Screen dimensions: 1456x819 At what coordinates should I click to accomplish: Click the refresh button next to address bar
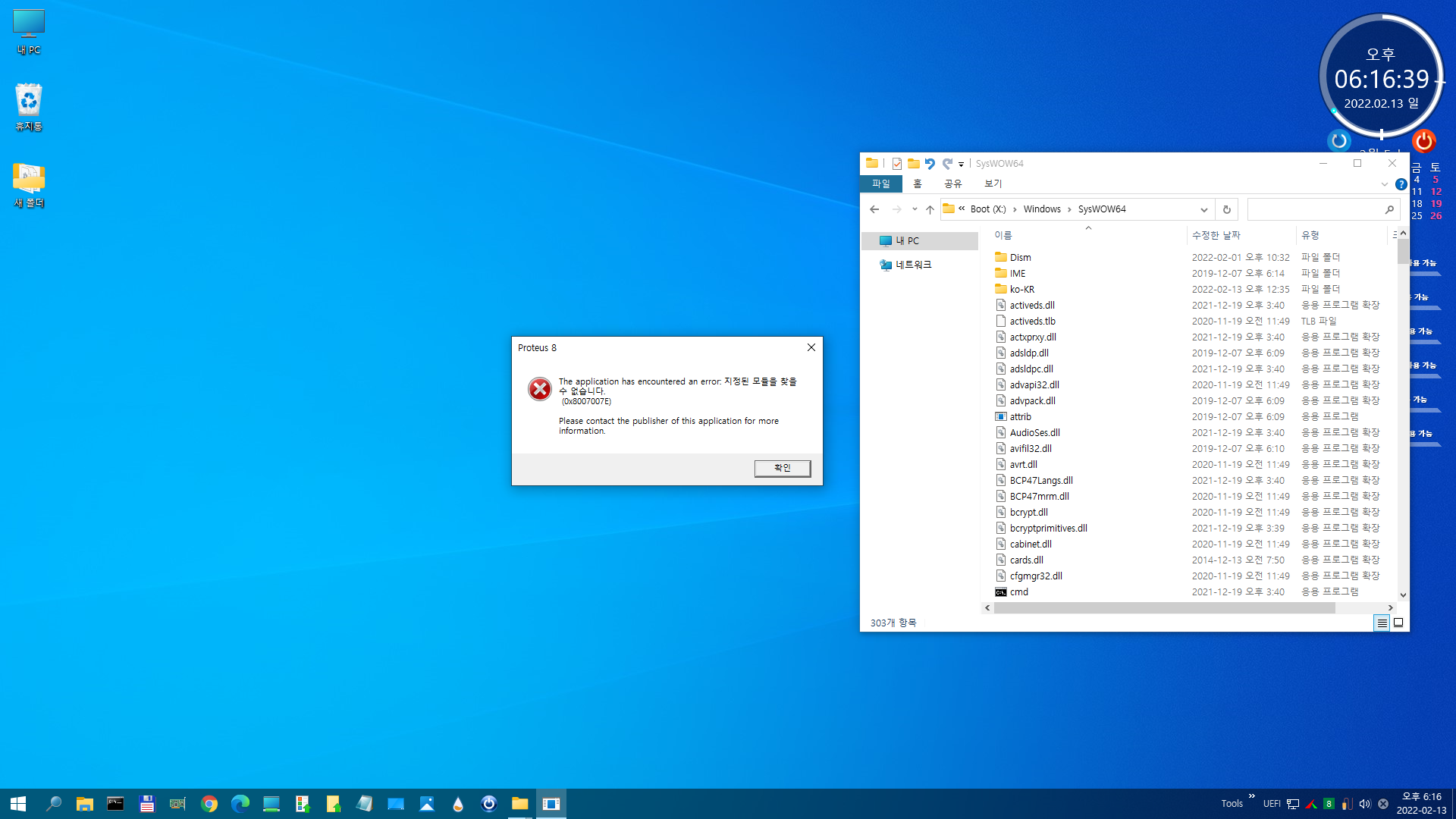pyautogui.click(x=1226, y=209)
